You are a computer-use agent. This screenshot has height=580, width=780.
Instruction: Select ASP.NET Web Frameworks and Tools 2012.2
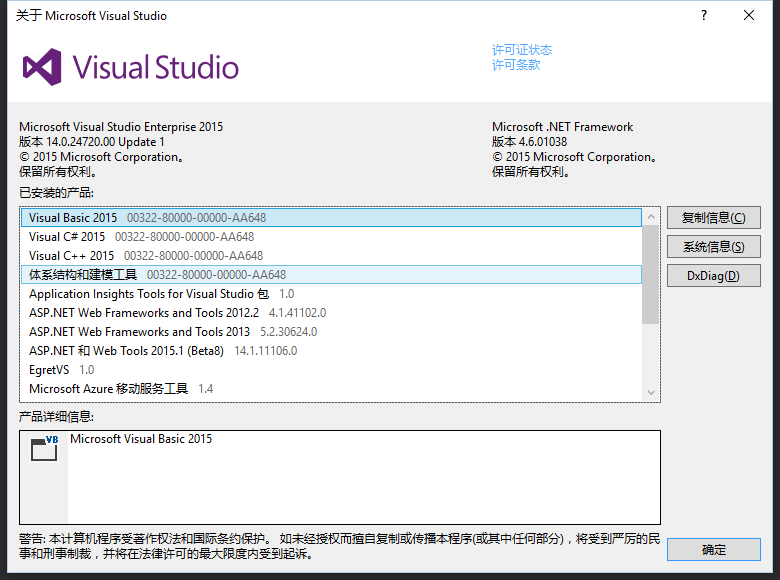(x=331, y=312)
